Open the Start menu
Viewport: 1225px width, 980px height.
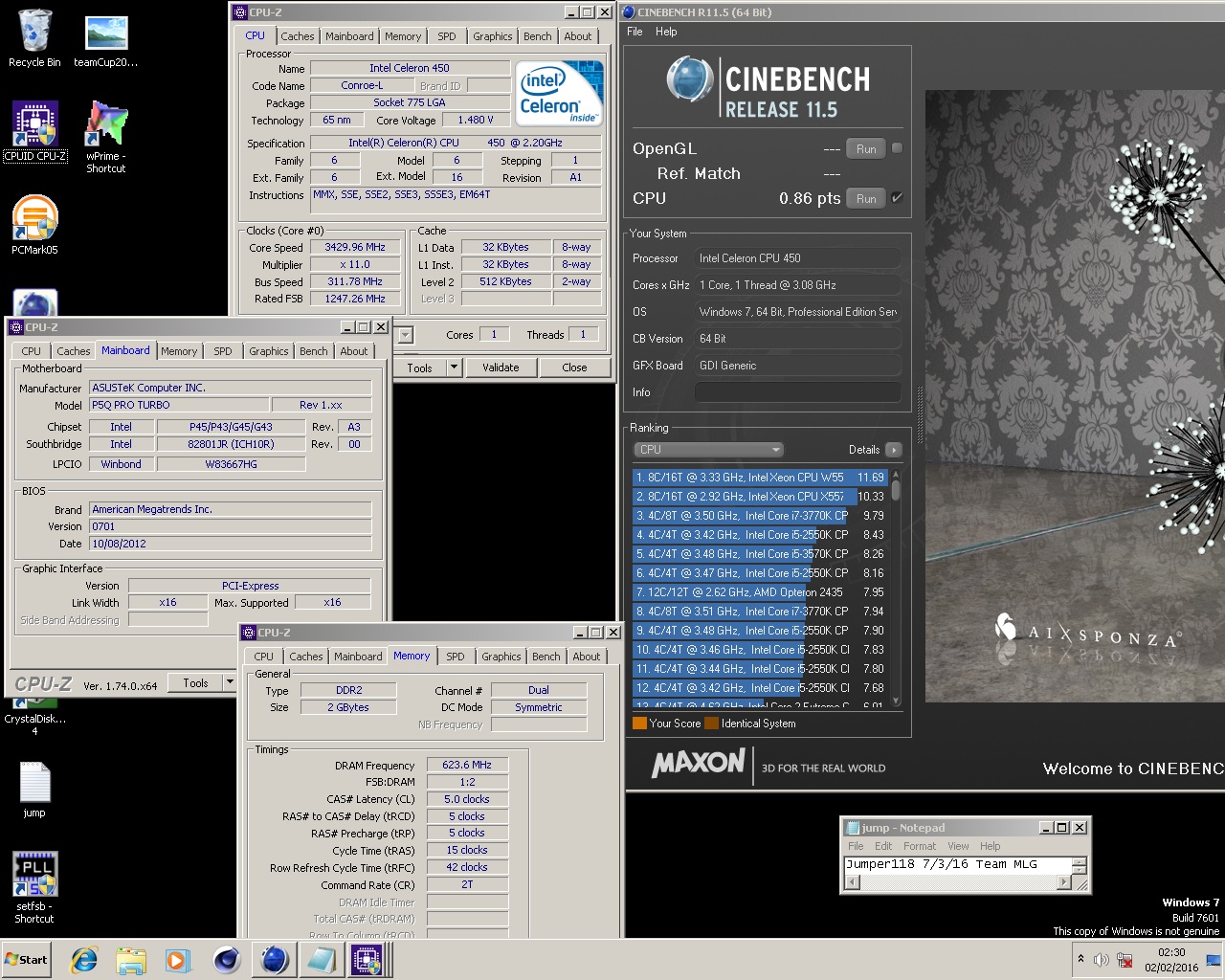pyautogui.click(x=27, y=960)
